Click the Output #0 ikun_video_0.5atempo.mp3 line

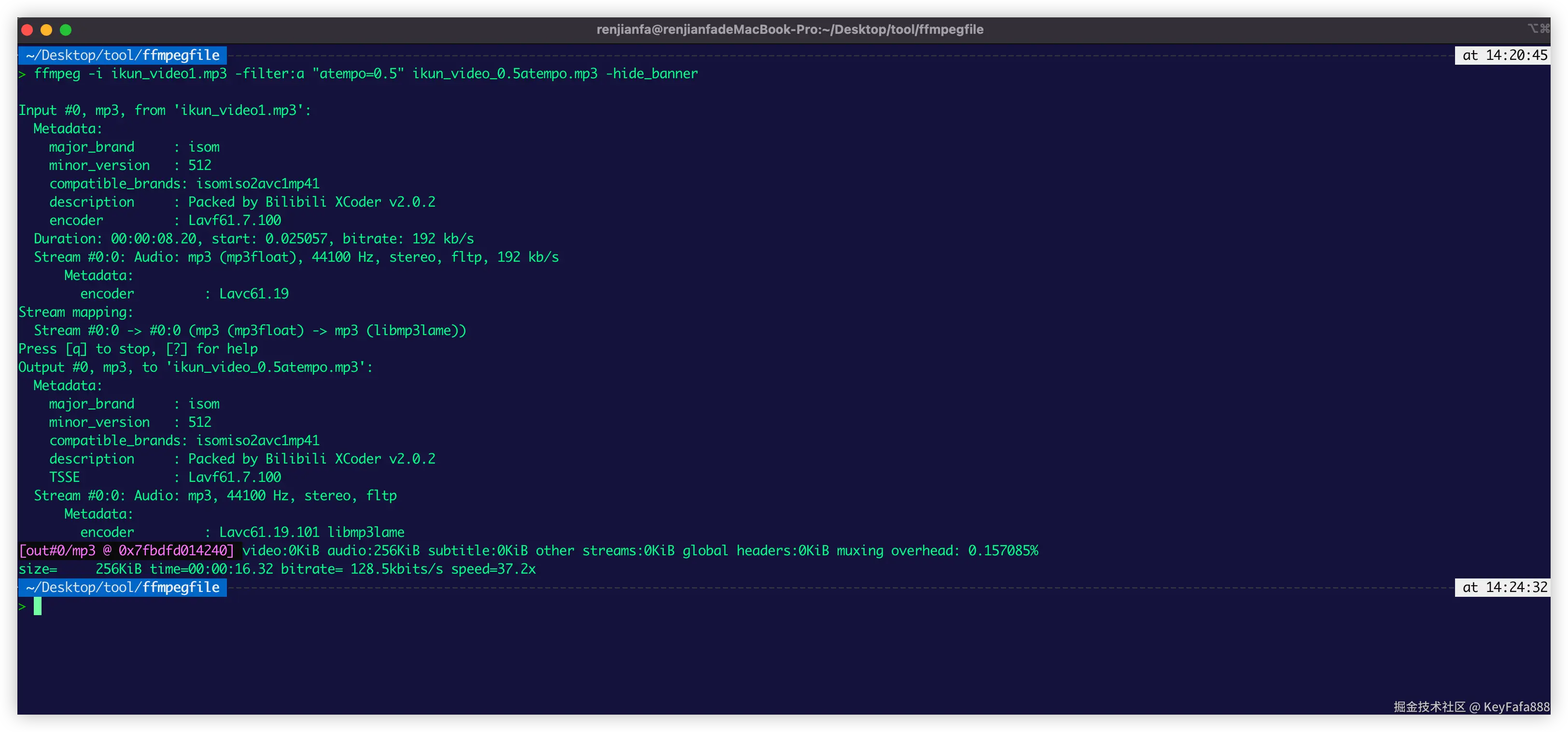195,367
